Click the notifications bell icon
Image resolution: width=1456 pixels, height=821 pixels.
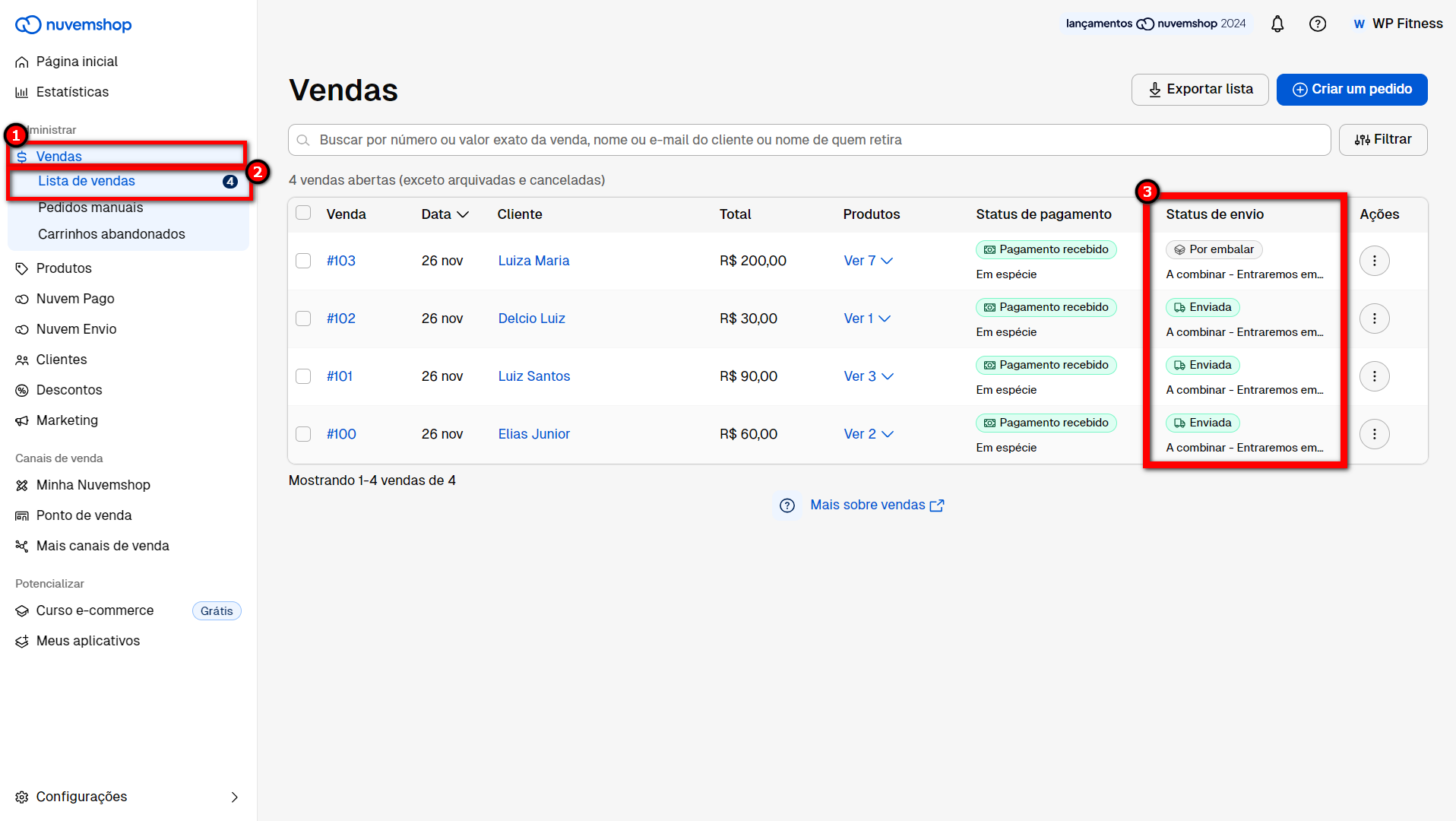(x=1277, y=24)
